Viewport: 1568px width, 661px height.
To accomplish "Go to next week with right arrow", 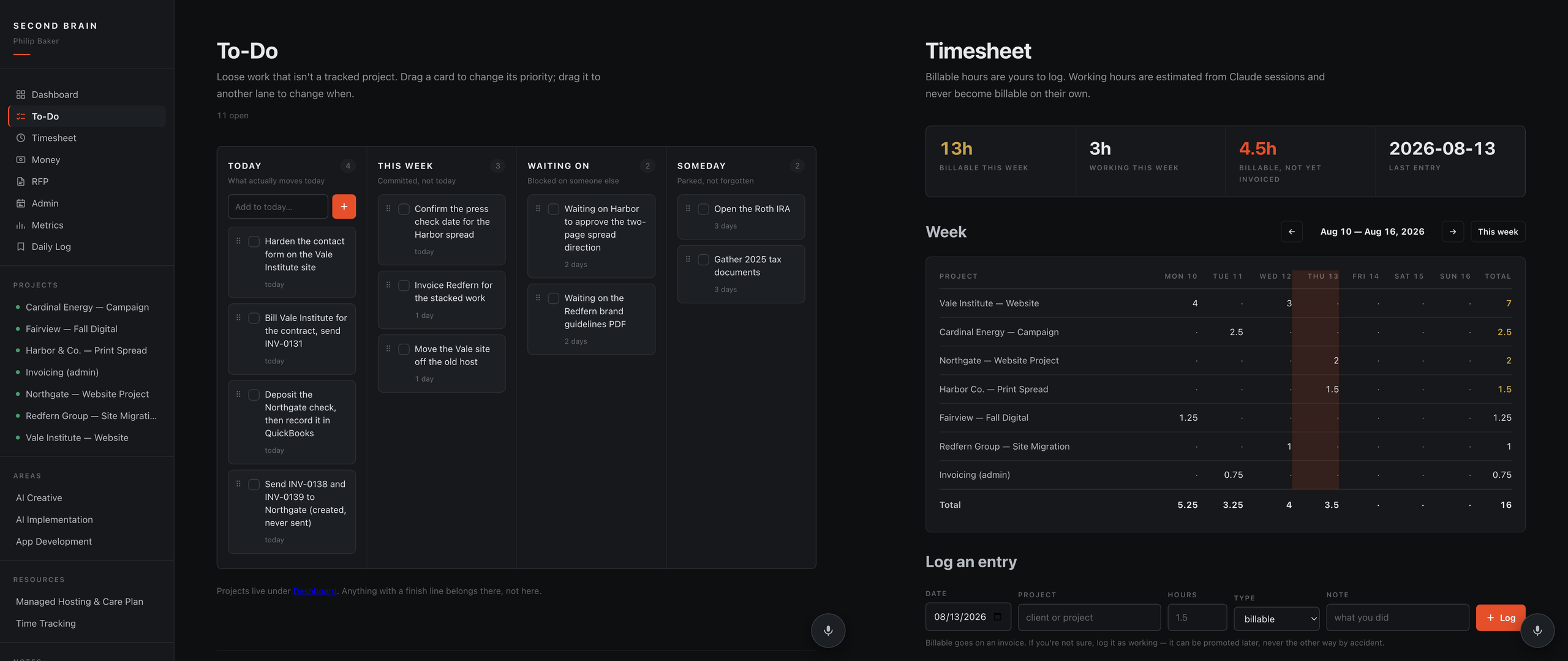I will [x=1453, y=232].
